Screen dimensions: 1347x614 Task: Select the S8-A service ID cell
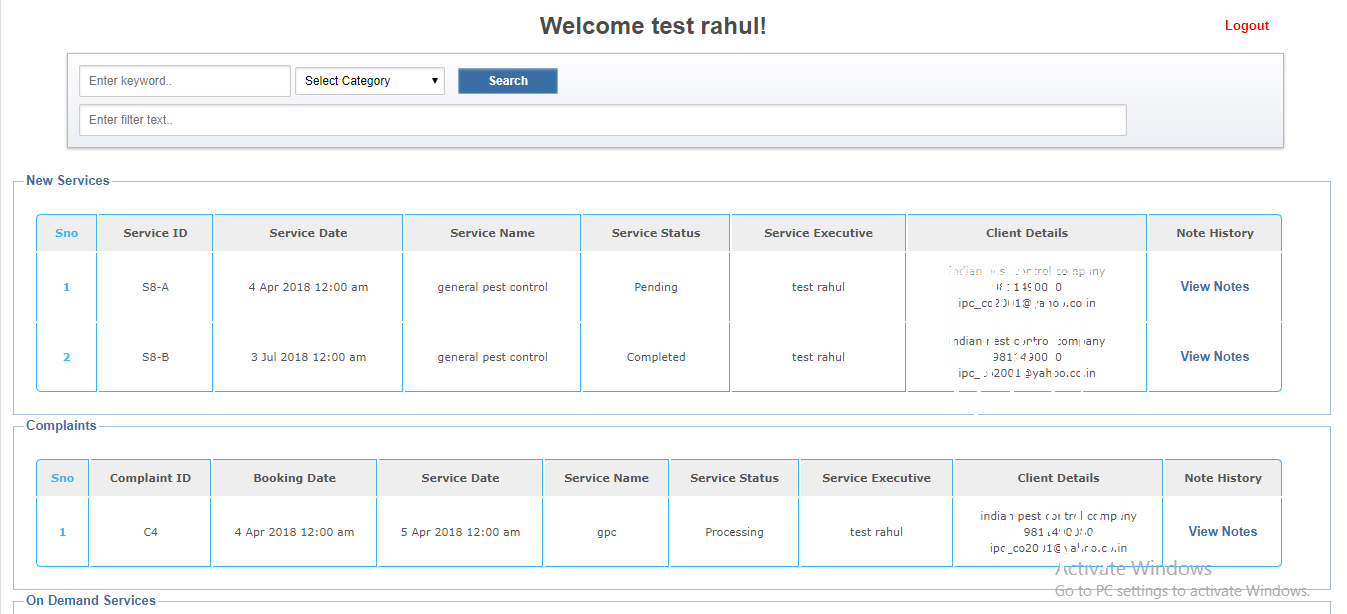(x=155, y=287)
